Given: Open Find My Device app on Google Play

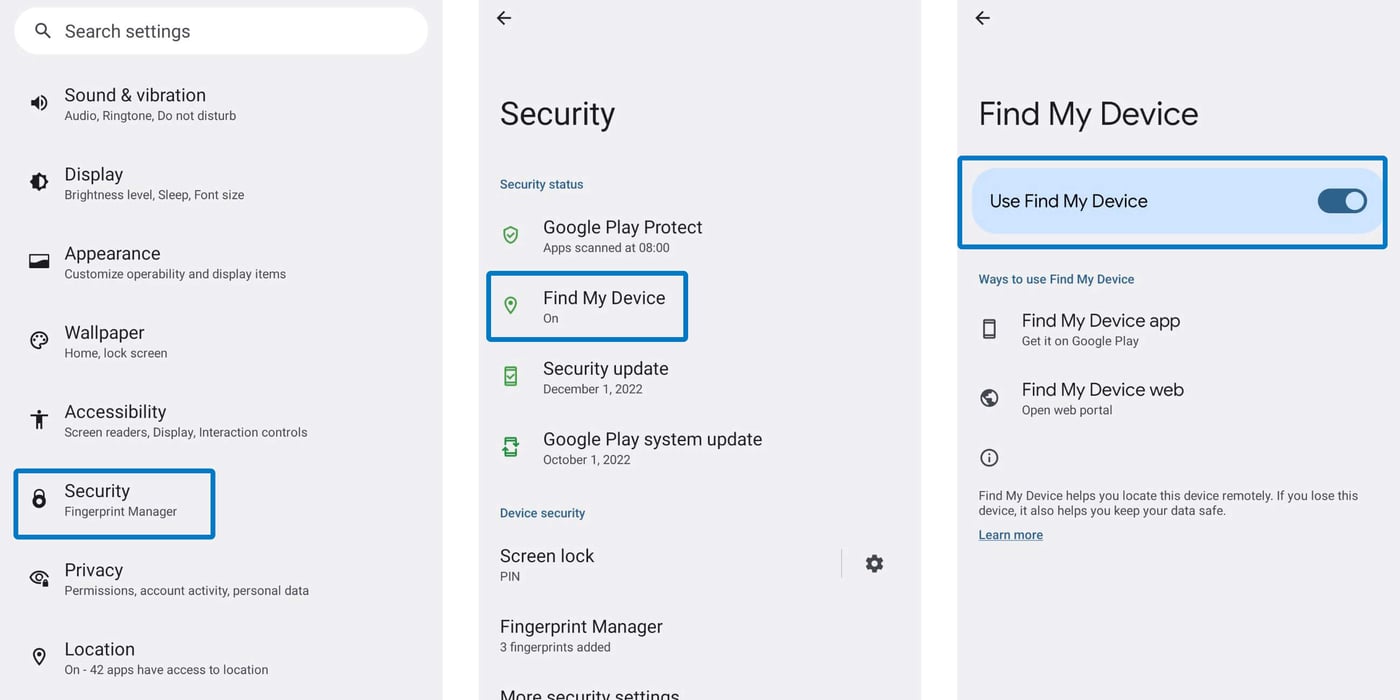Looking at the screenshot, I should (1100, 329).
